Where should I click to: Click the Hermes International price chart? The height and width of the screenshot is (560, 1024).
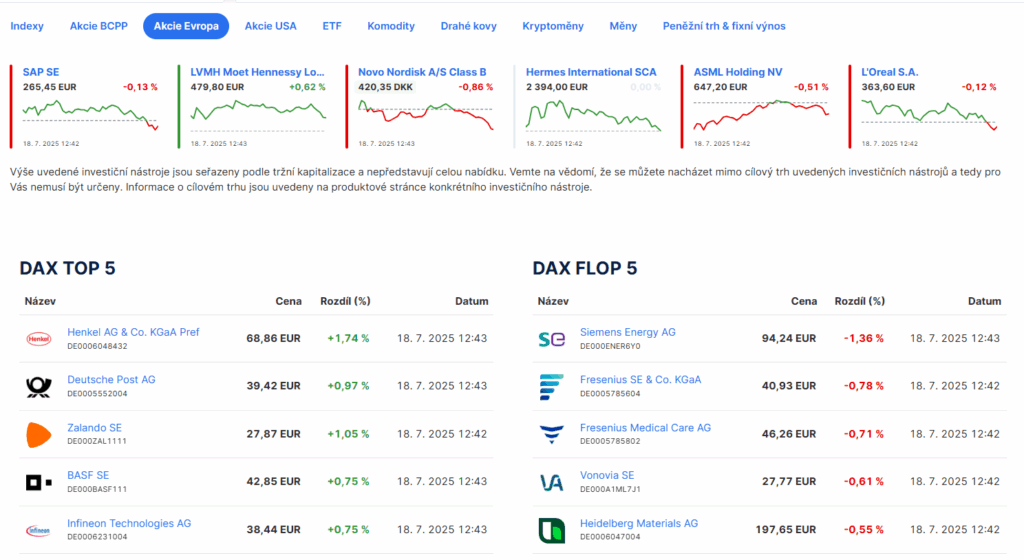coord(594,116)
